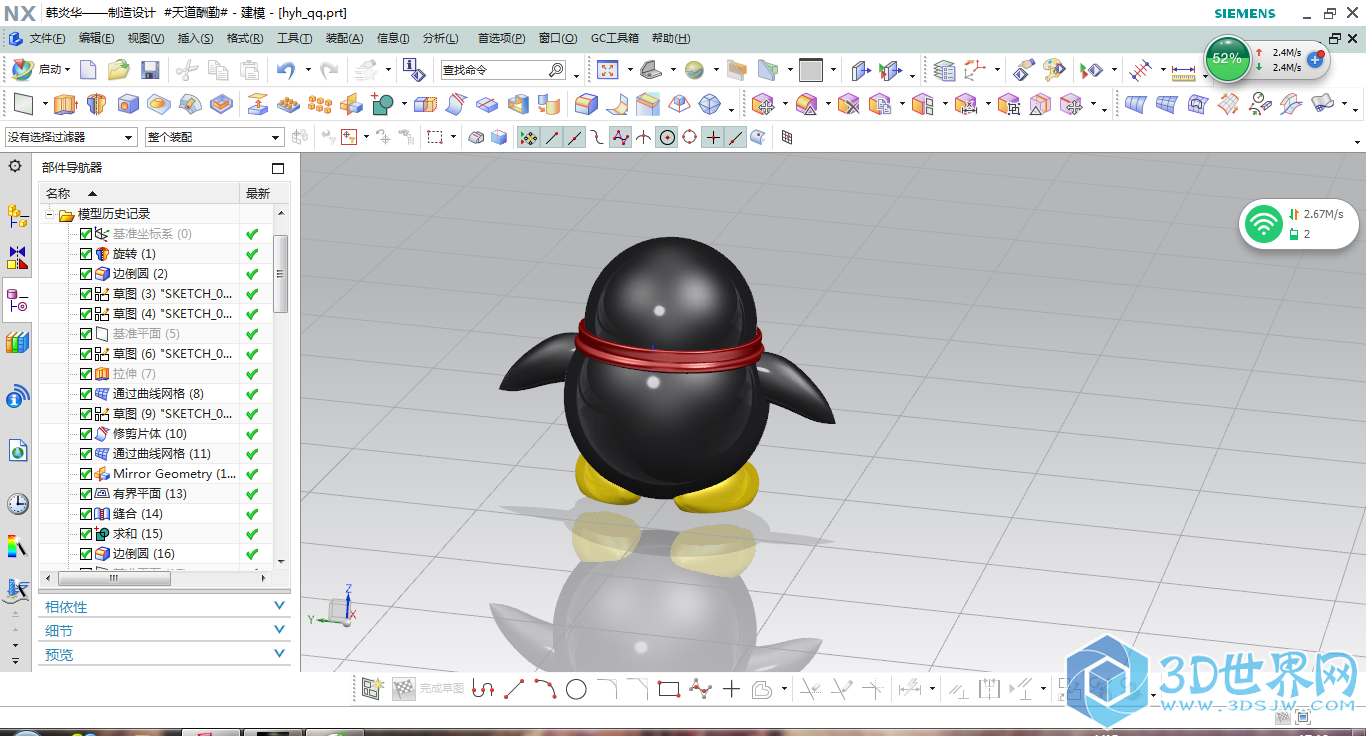The width and height of the screenshot is (1366, 736).
Task: Select the Arc sketch tool
Action: point(545,689)
